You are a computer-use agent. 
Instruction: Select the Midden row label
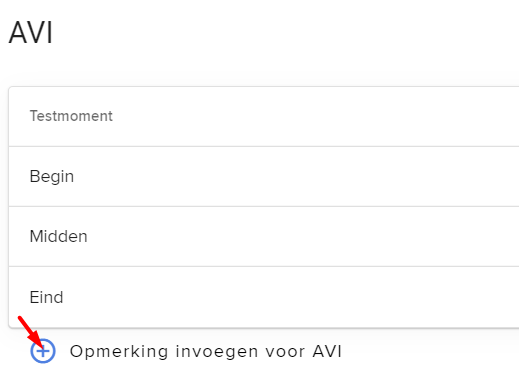pos(59,236)
